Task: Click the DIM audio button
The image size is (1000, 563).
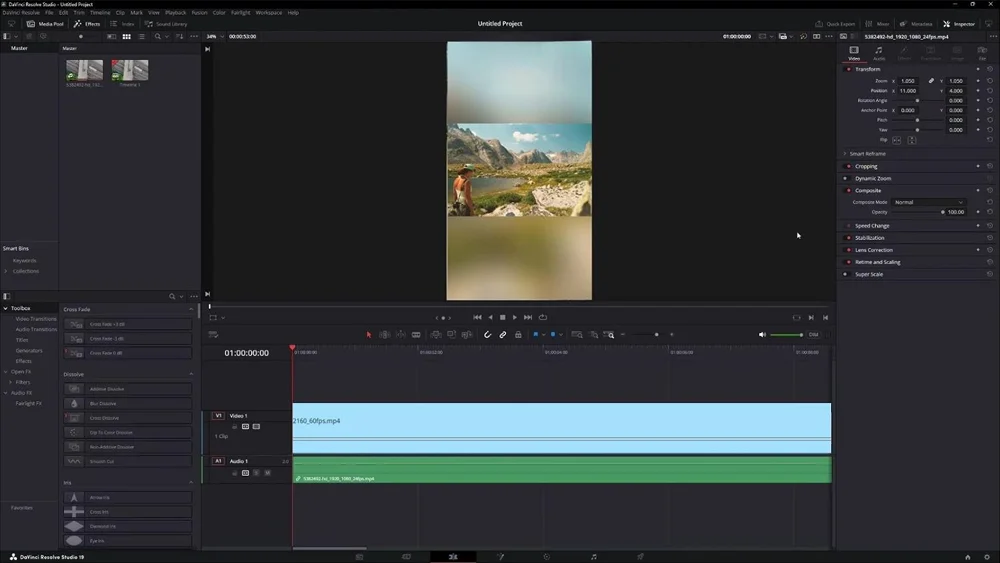Action: (813, 335)
